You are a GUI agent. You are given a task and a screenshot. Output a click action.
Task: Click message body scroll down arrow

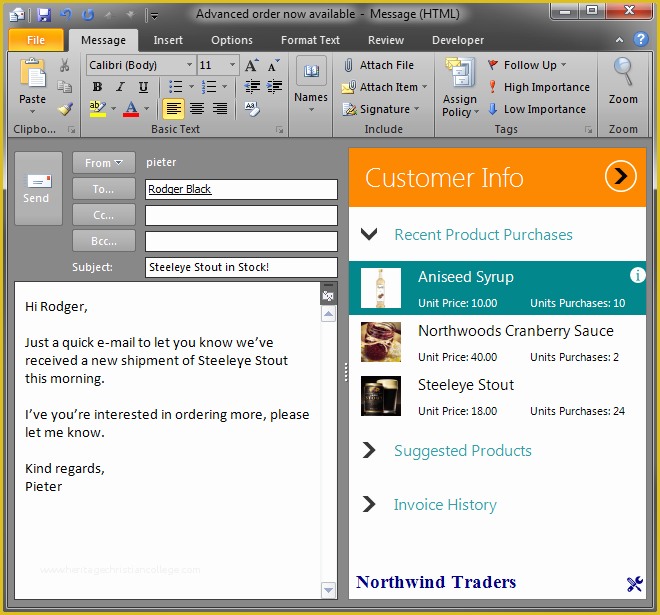click(x=328, y=590)
